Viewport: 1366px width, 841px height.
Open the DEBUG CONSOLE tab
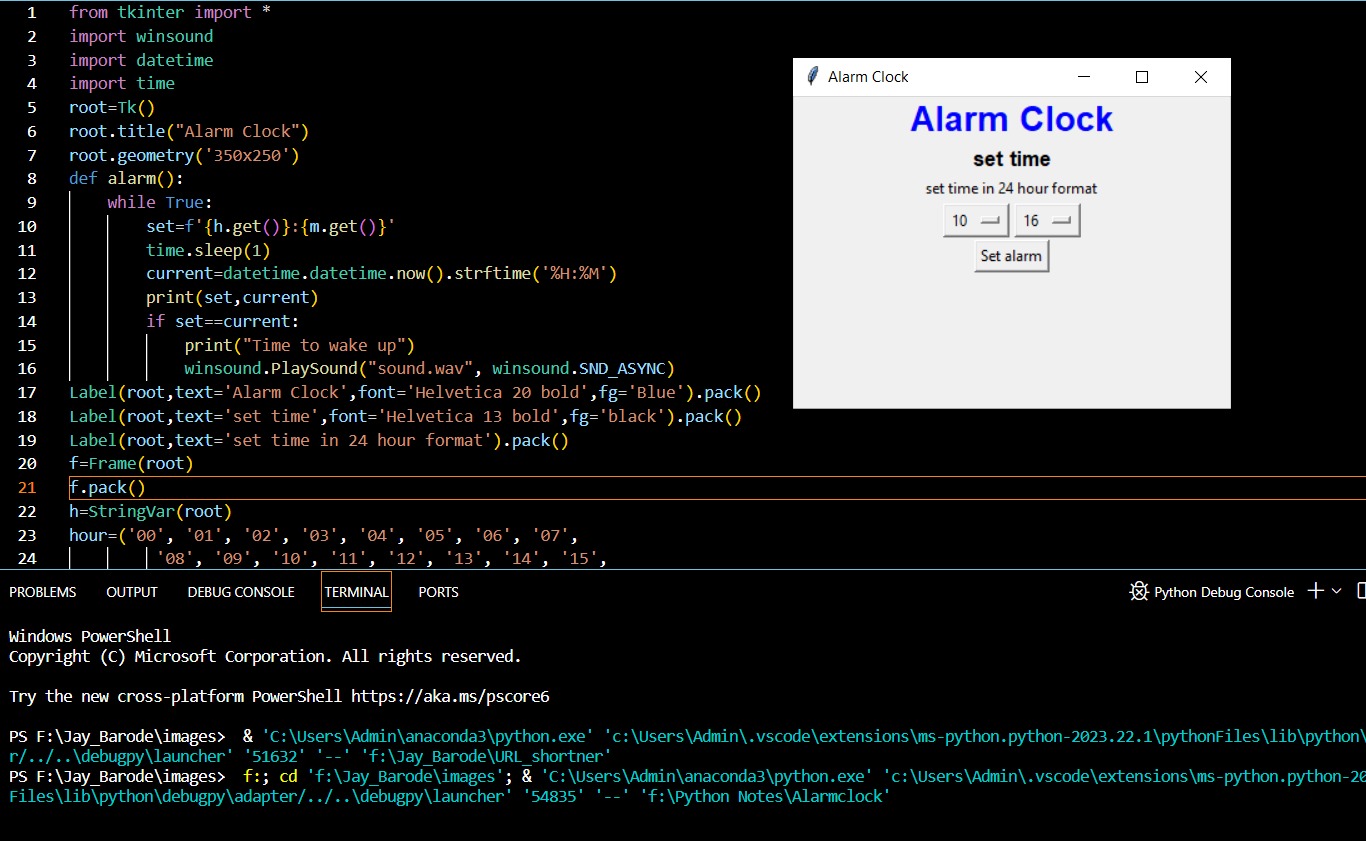pos(241,592)
